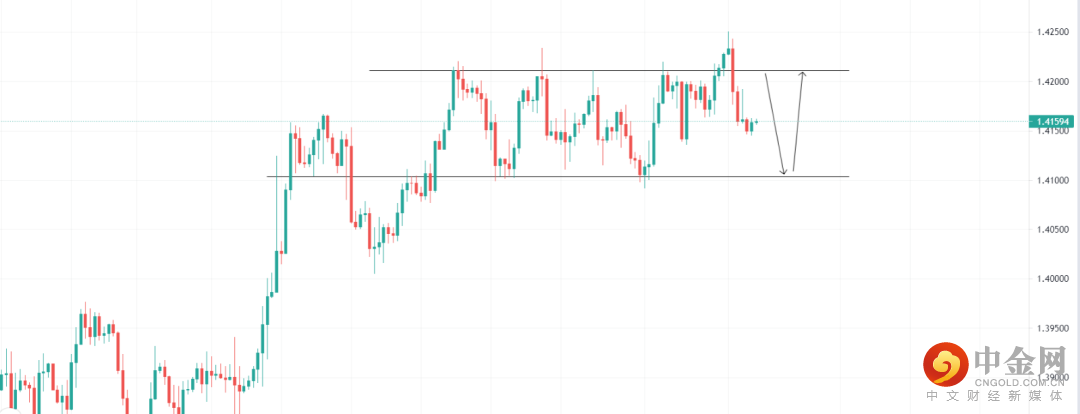Click the 1.42500 price axis label
This screenshot has width=1080, height=414.
coord(1053,33)
